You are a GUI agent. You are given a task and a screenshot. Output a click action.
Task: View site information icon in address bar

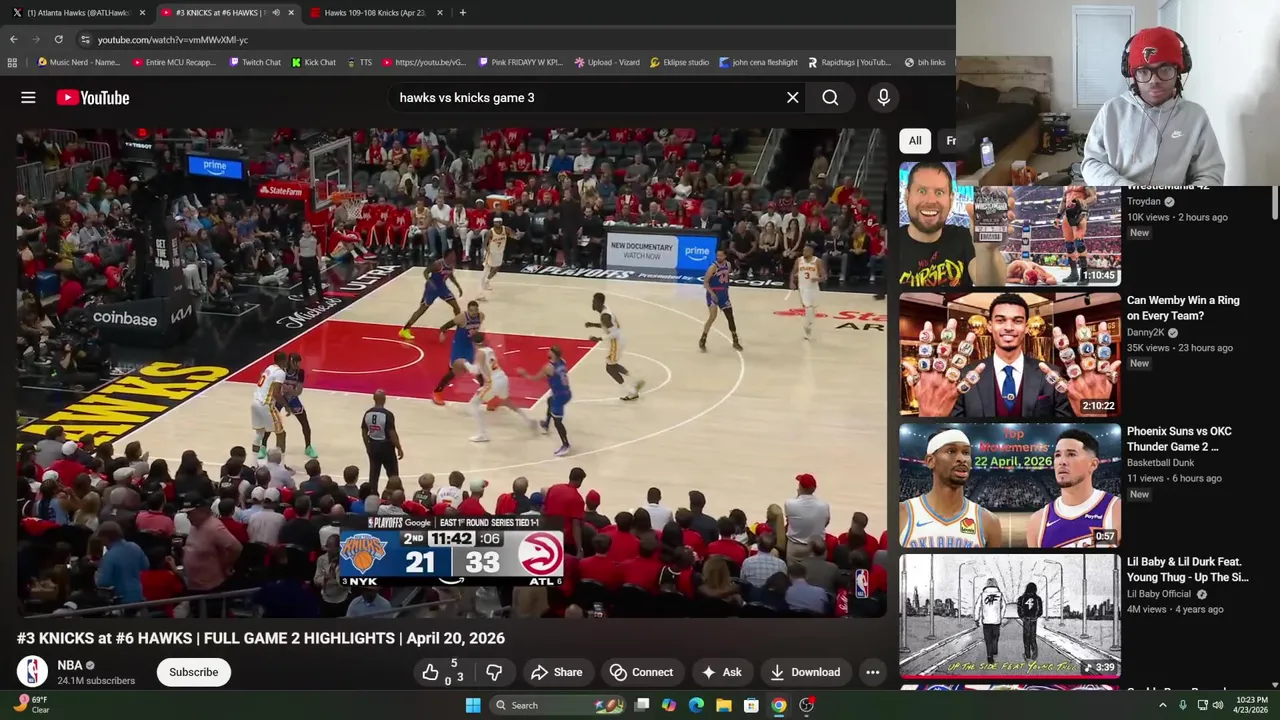coord(85,39)
